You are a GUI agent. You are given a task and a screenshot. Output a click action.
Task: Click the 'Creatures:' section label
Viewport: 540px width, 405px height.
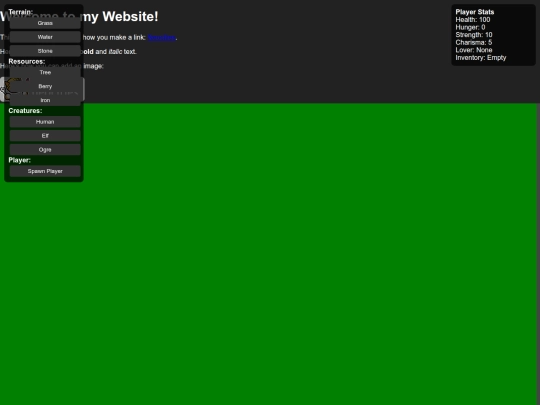point(25,111)
